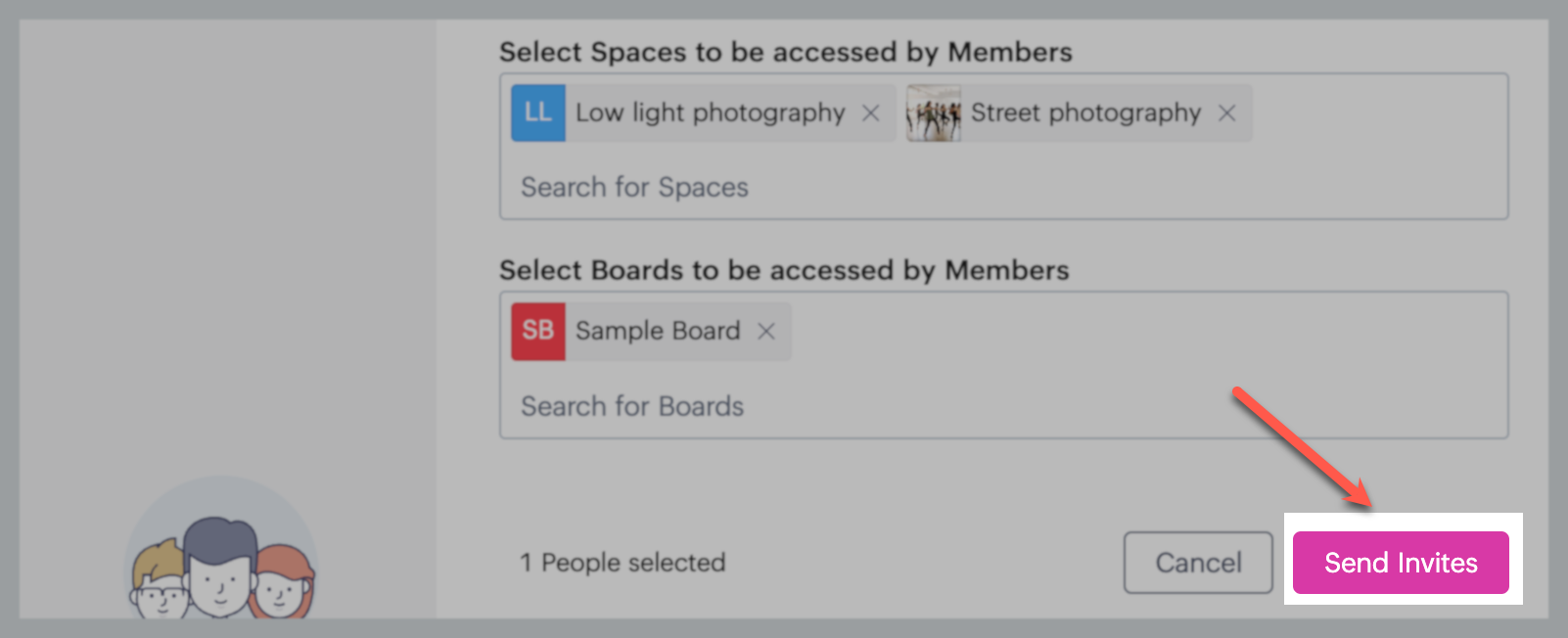Select the Sample Board tag label
The height and width of the screenshot is (638, 1568).
click(658, 332)
